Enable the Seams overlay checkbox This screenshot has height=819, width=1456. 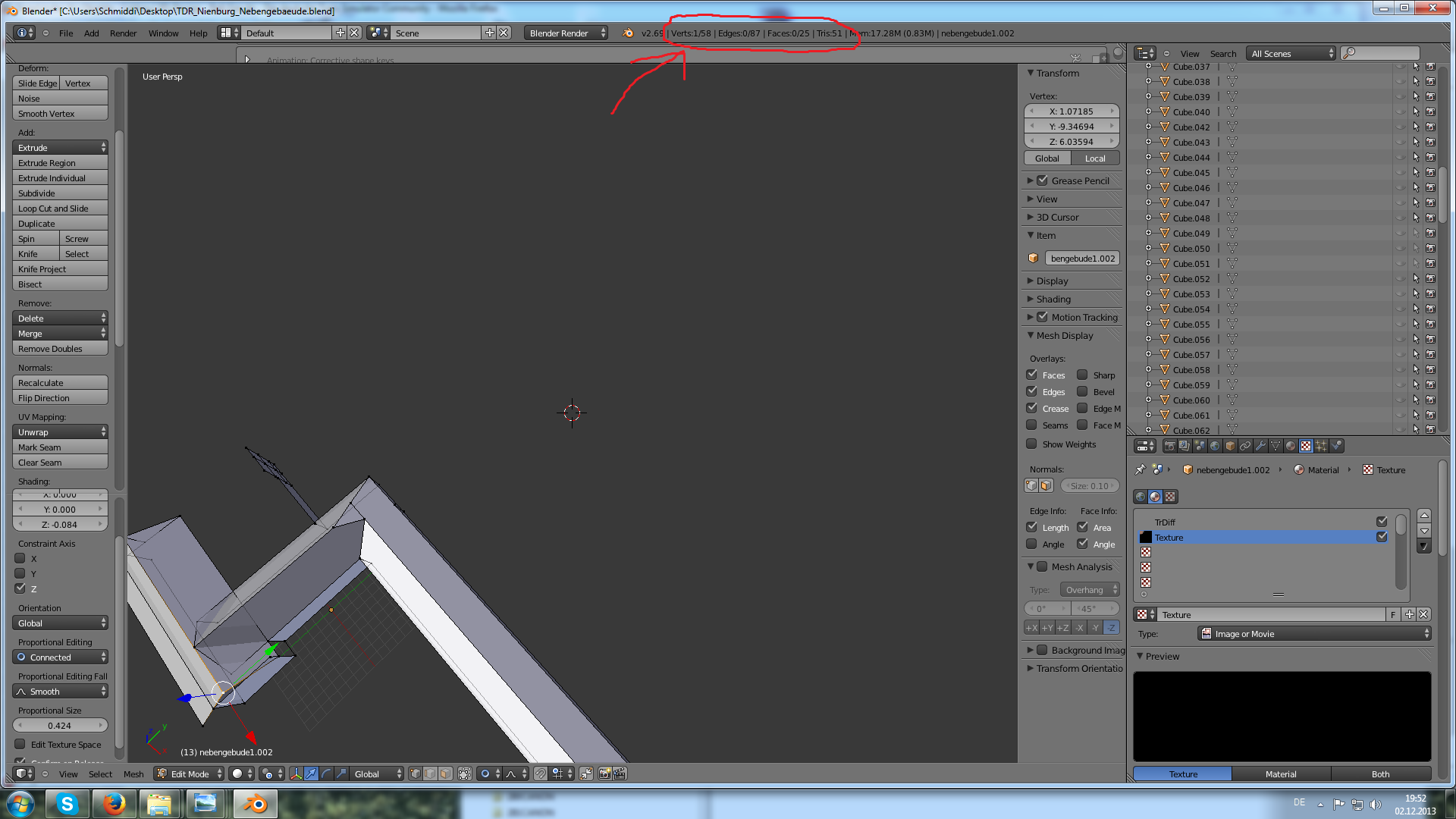tap(1031, 425)
